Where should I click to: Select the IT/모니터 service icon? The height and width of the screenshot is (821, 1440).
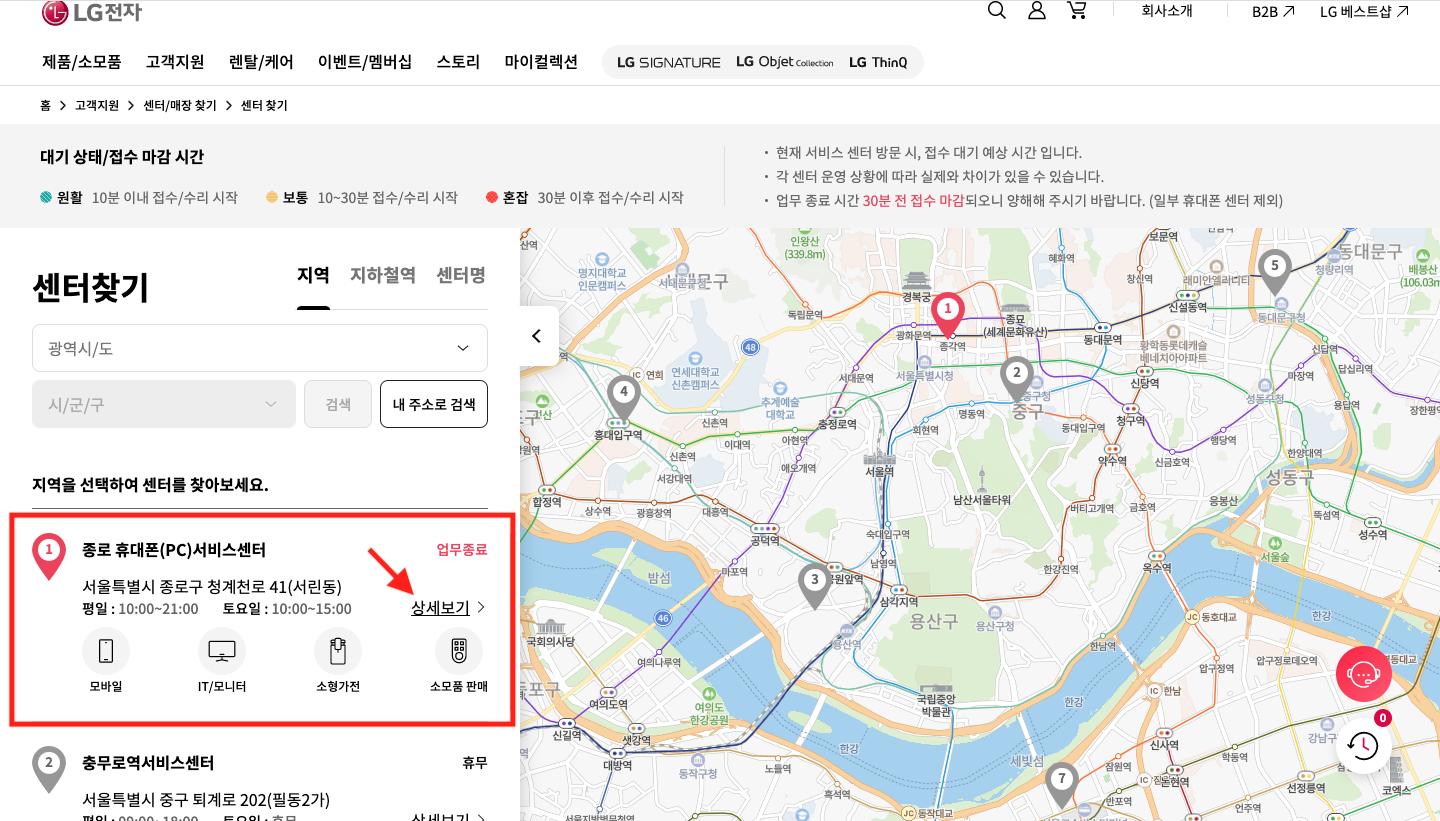pyautogui.click(x=221, y=651)
